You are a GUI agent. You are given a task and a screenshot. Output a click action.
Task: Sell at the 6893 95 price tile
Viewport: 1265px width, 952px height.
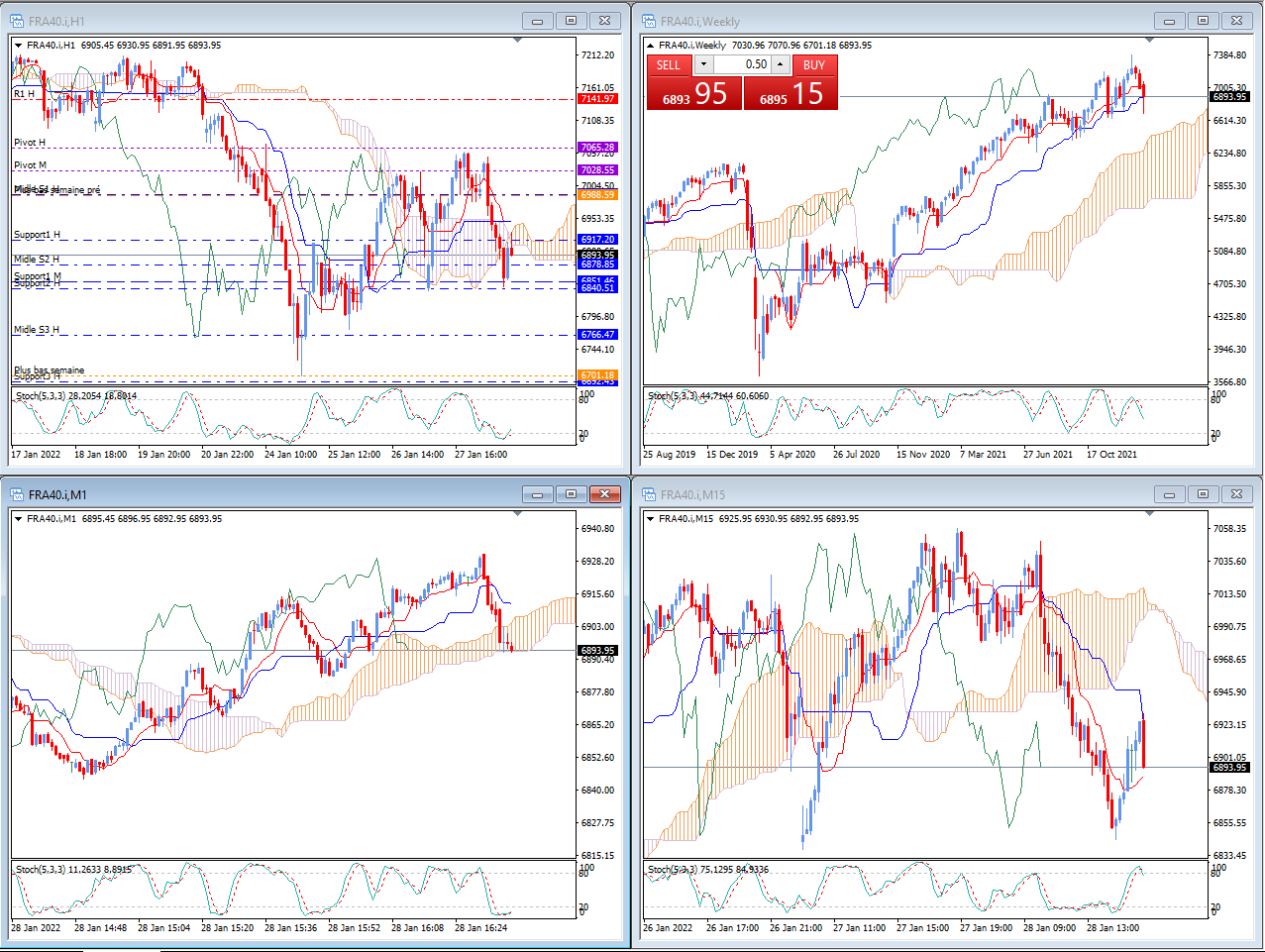(694, 93)
